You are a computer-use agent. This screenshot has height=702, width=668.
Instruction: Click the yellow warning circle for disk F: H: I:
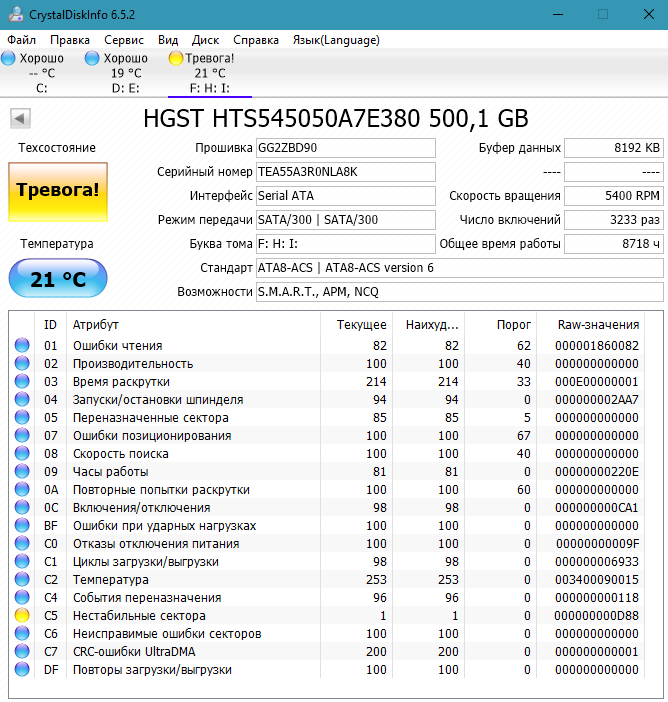[x=176, y=58]
